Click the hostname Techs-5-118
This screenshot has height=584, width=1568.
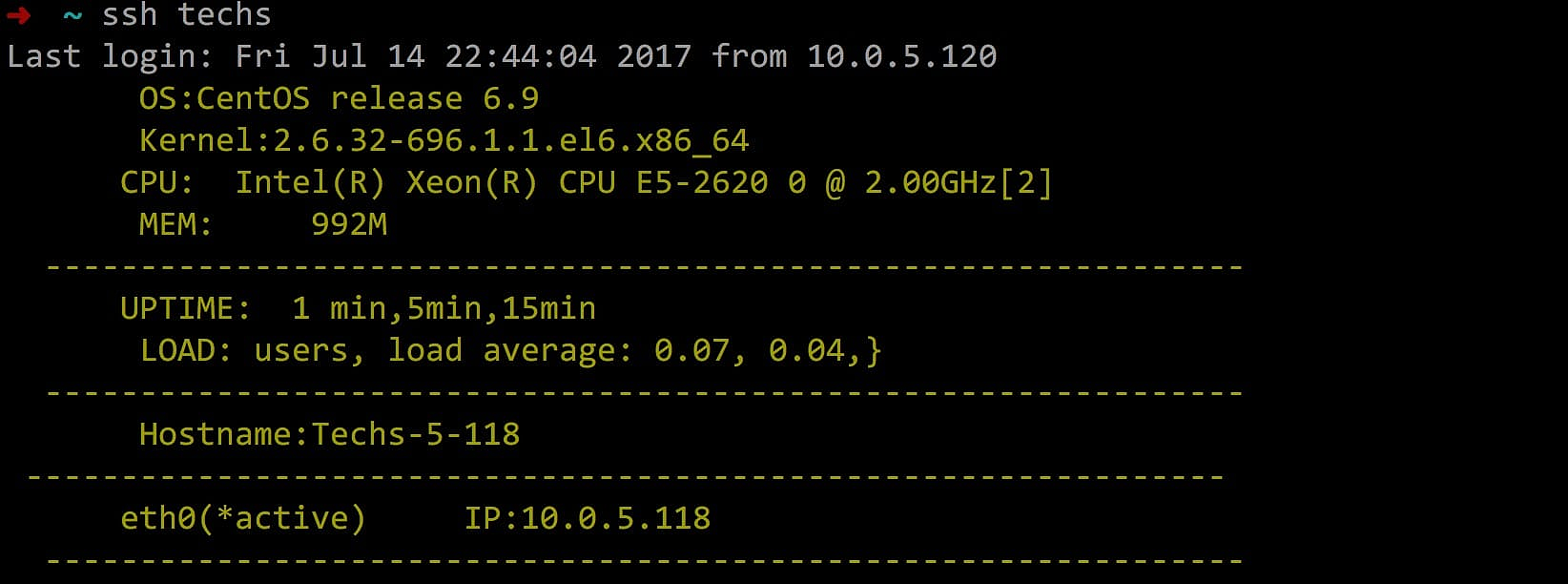[x=415, y=434]
